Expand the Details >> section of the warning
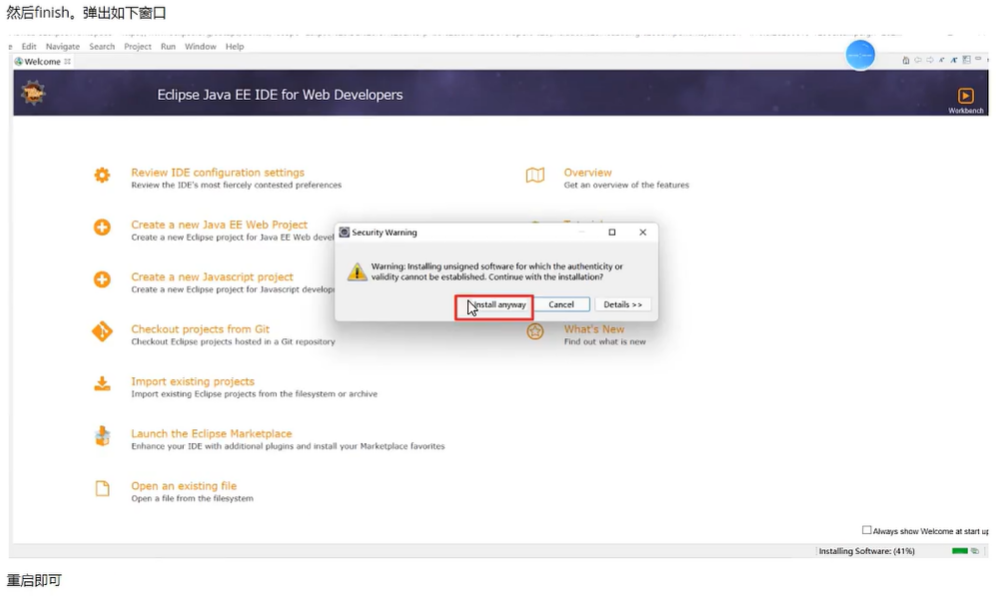Screen dimensions: 996x596 622,304
